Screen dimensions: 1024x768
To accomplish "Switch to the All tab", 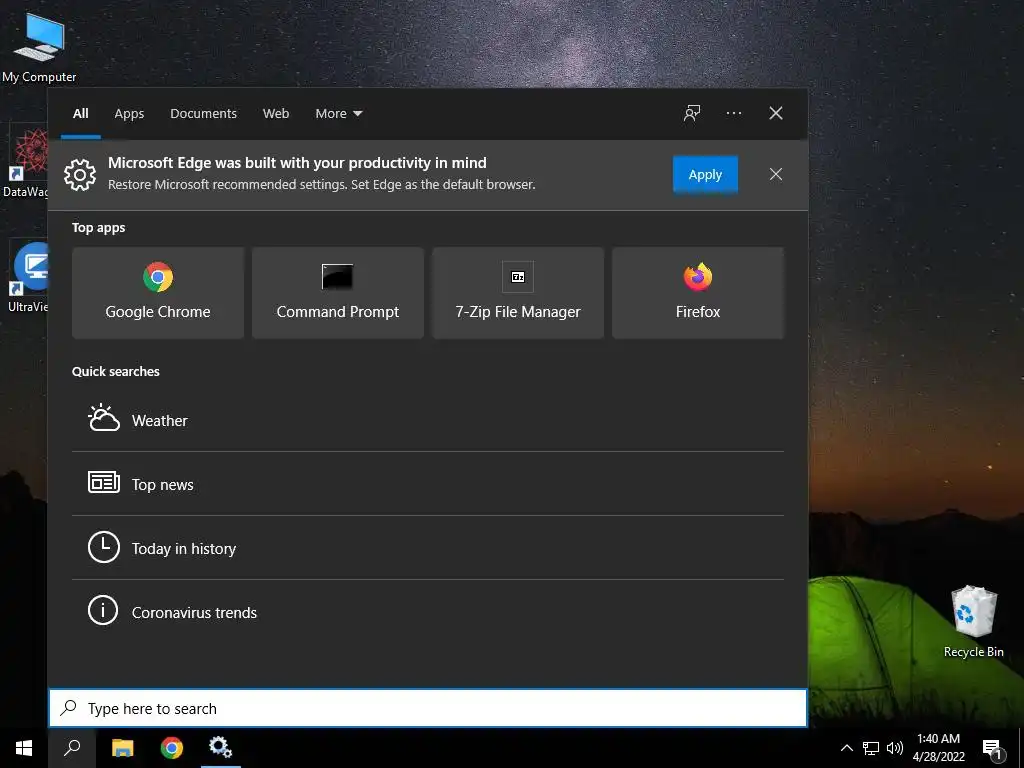I will (x=80, y=113).
